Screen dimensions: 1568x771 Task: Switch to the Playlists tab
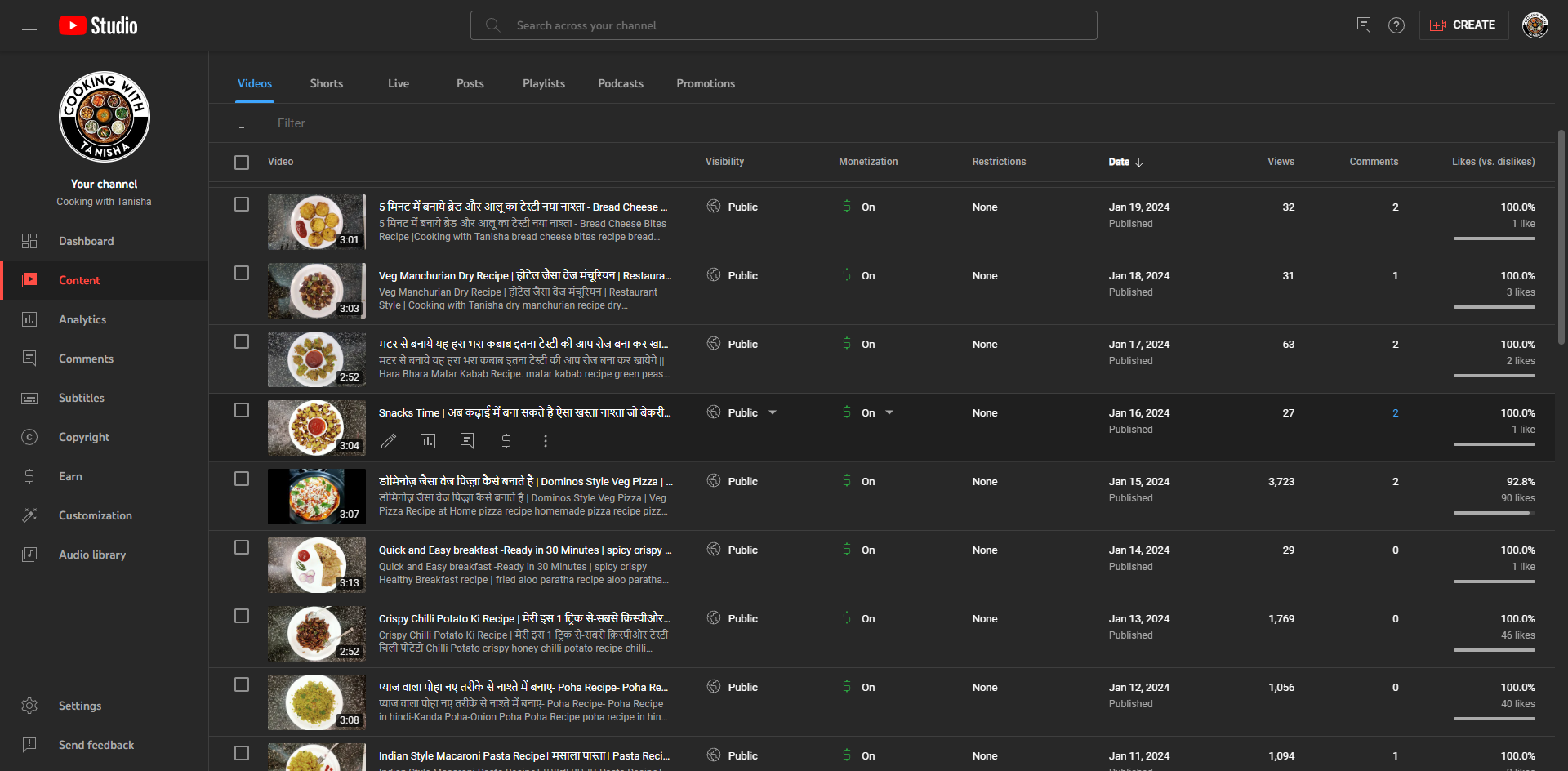pos(543,83)
